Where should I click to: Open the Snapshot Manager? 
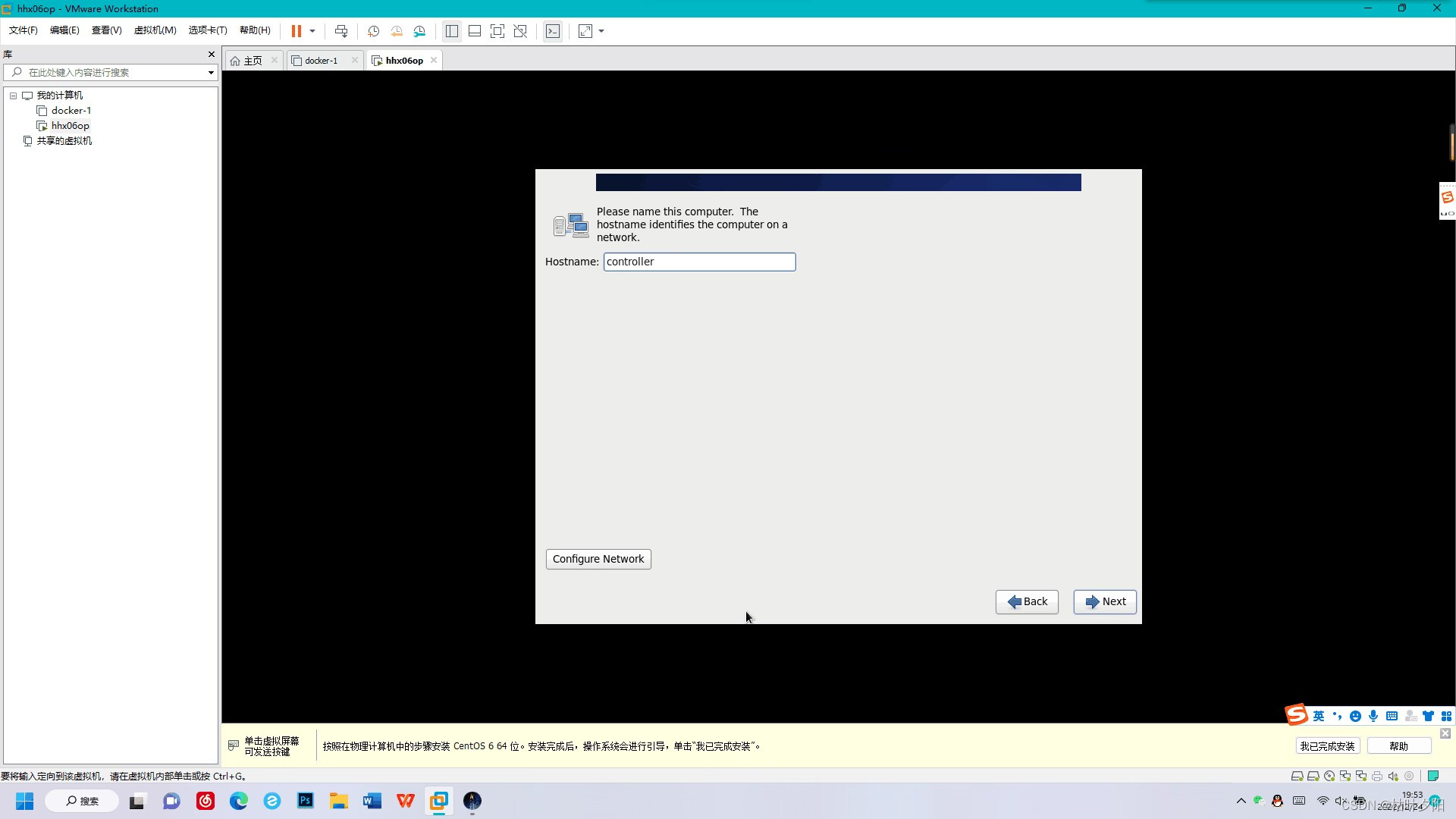[x=420, y=31]
